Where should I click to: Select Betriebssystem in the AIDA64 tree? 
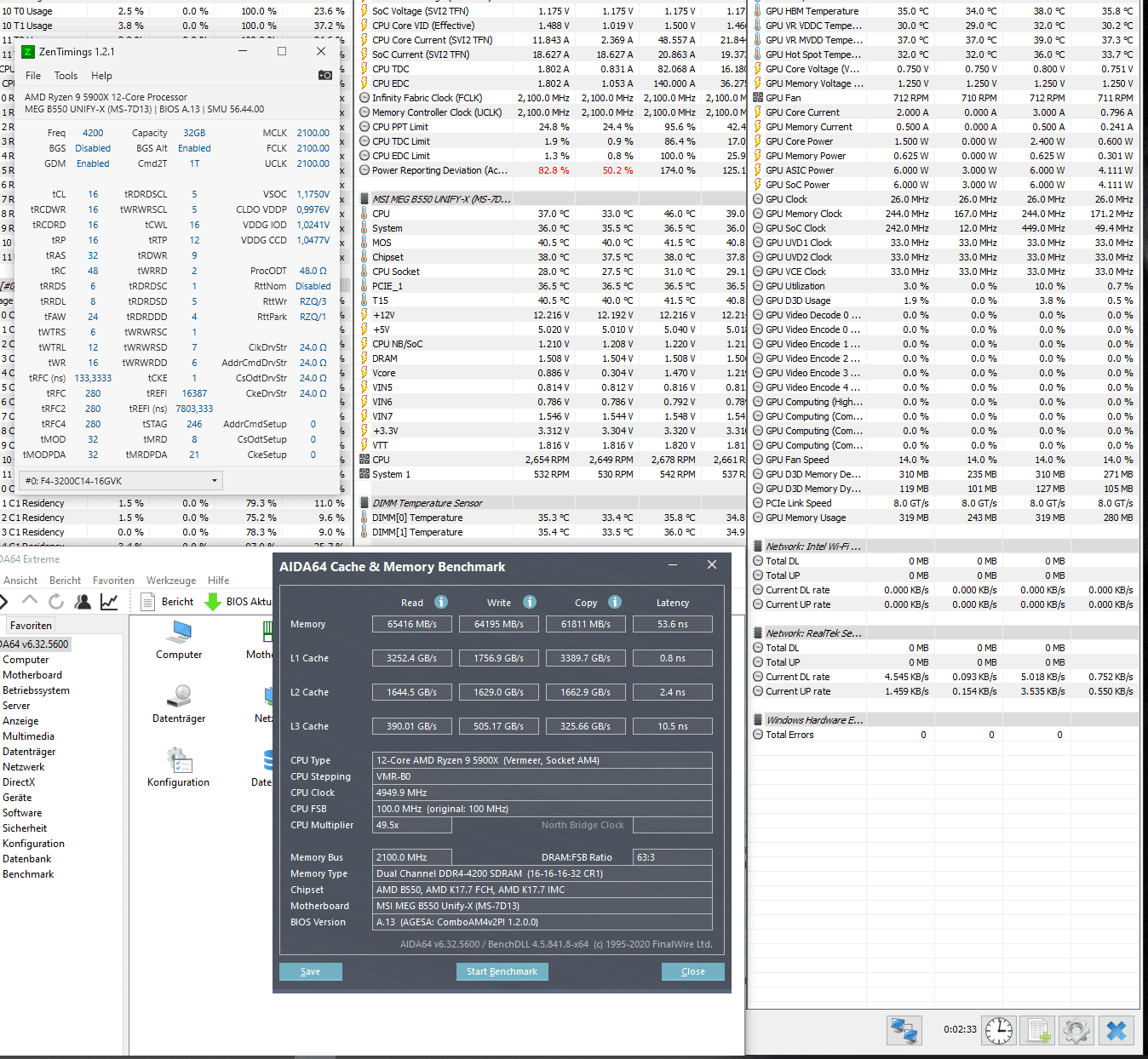[36, 690]
